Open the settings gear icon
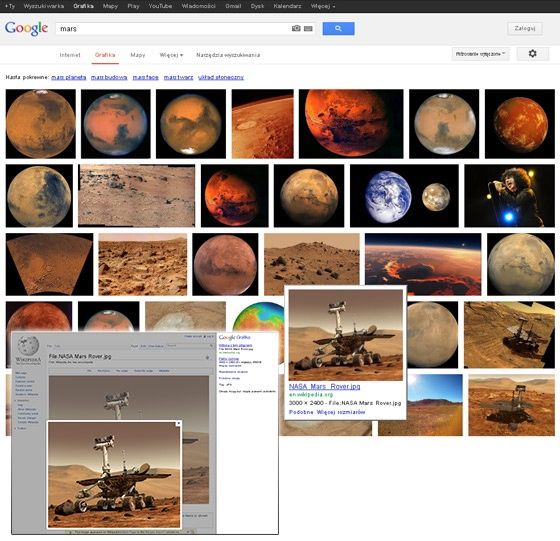Image resolution: width=560 pixels, height=541 pixels. pyautogui.click(x=532, y=54)
